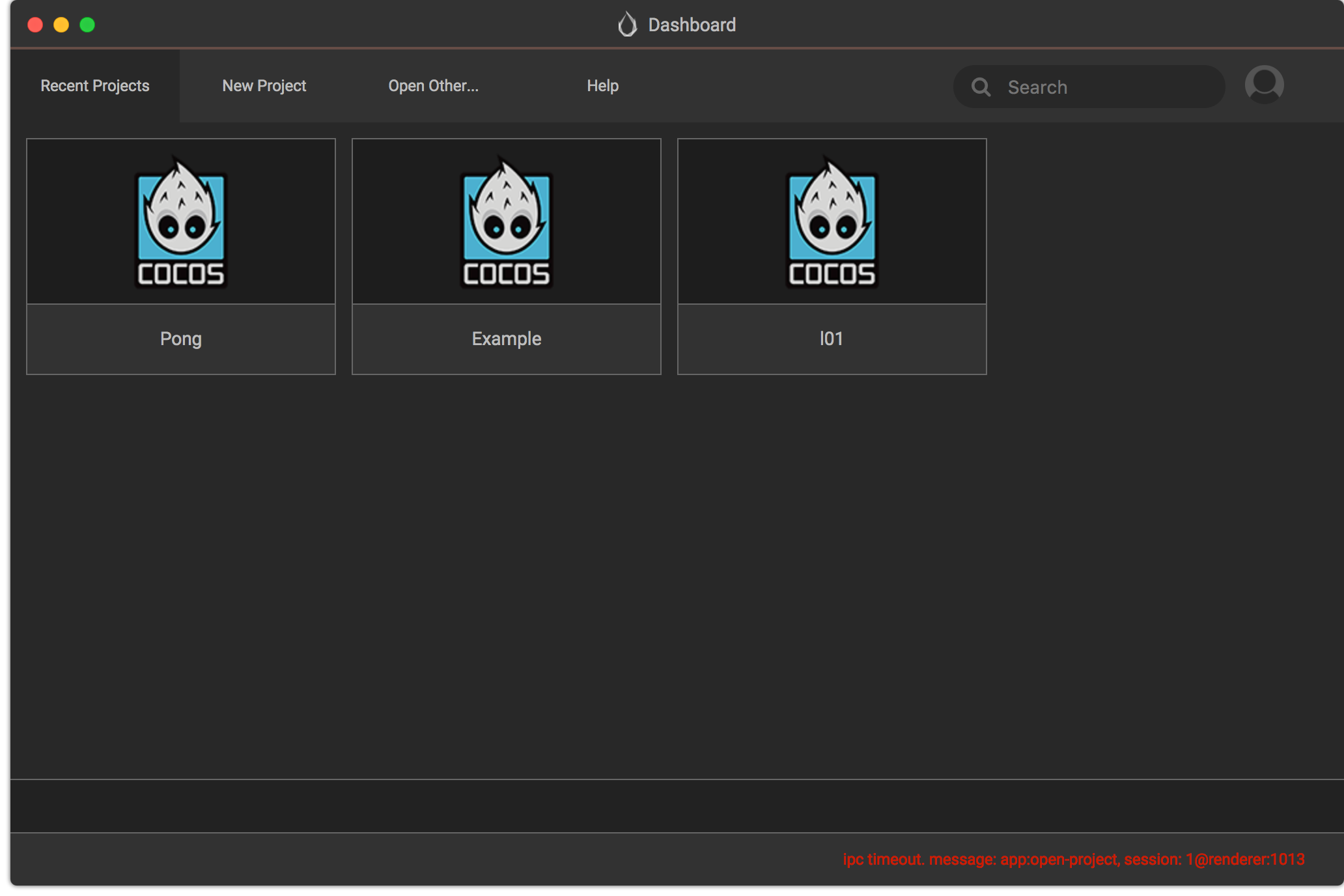Open the l01 project by its name label
This screenshot has height=896, width=1344.
[832, 339]
